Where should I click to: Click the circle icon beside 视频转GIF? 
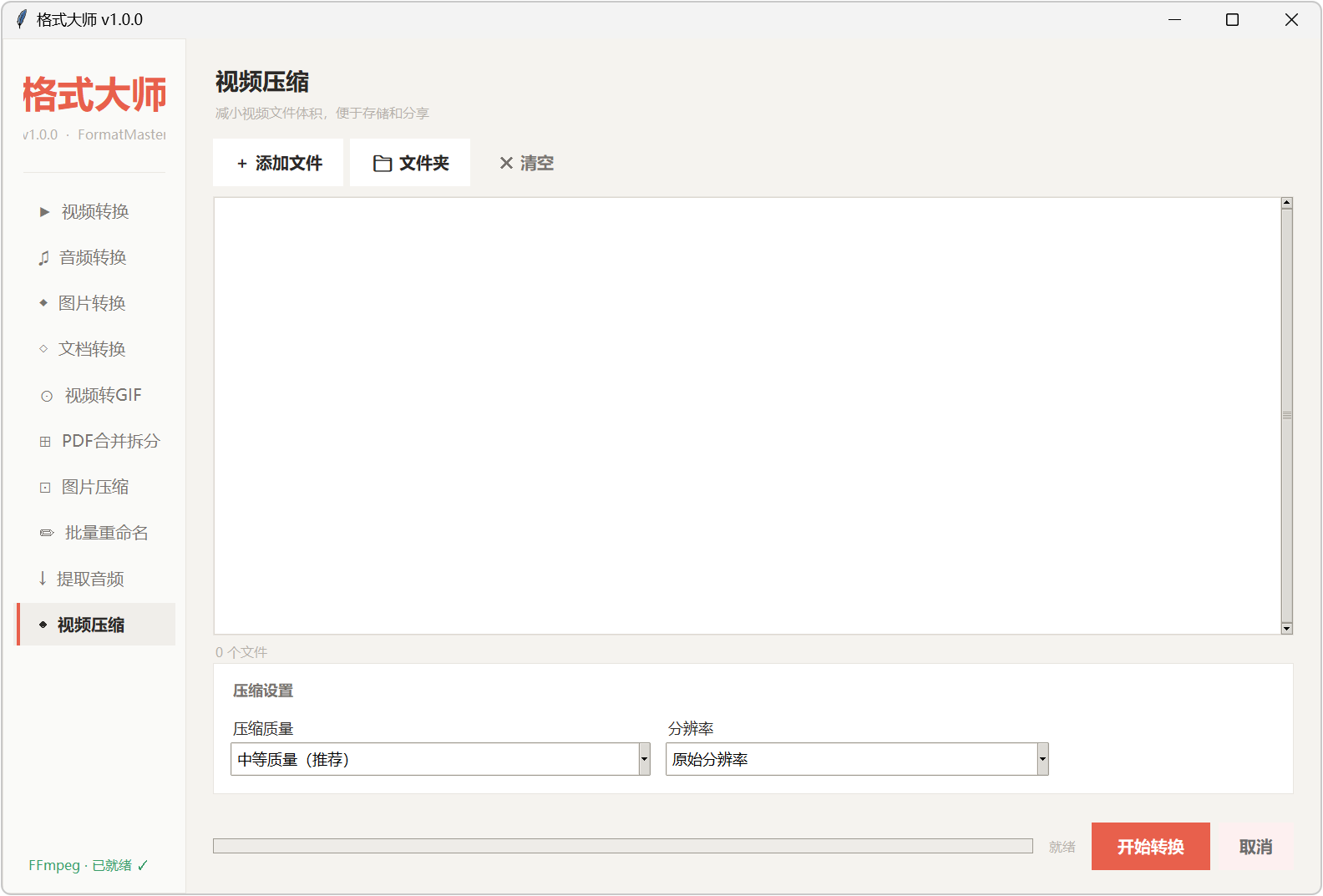[x=47, y=396]
